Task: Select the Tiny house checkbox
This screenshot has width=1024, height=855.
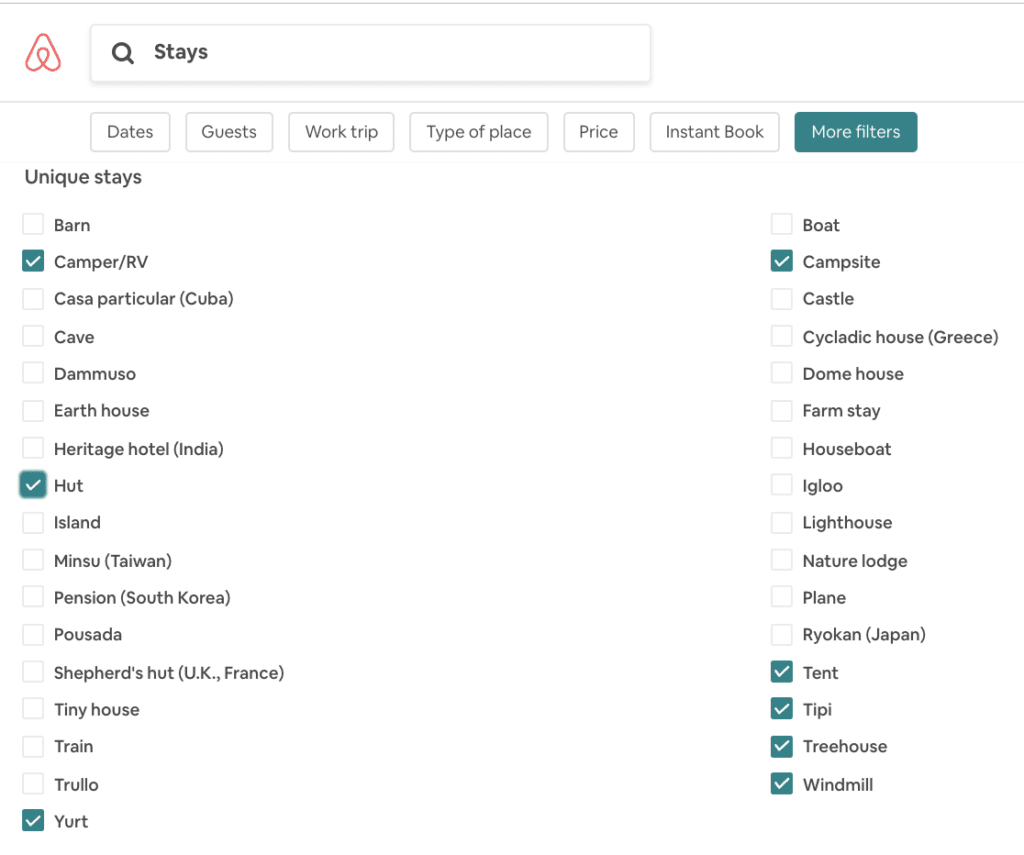Action: [x=33, y=710]
